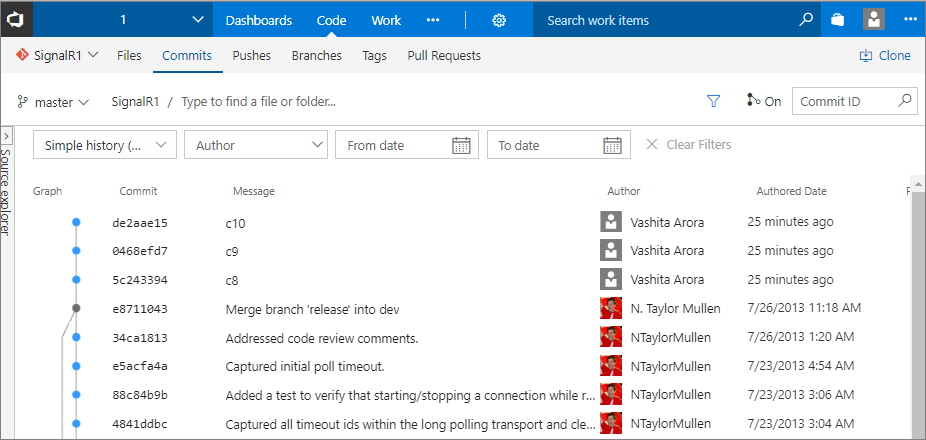Image resolution: width=926 pixels, height=440 pixels.
Task: Click the filter funnel icon
Action: click(x=713, y=101)
